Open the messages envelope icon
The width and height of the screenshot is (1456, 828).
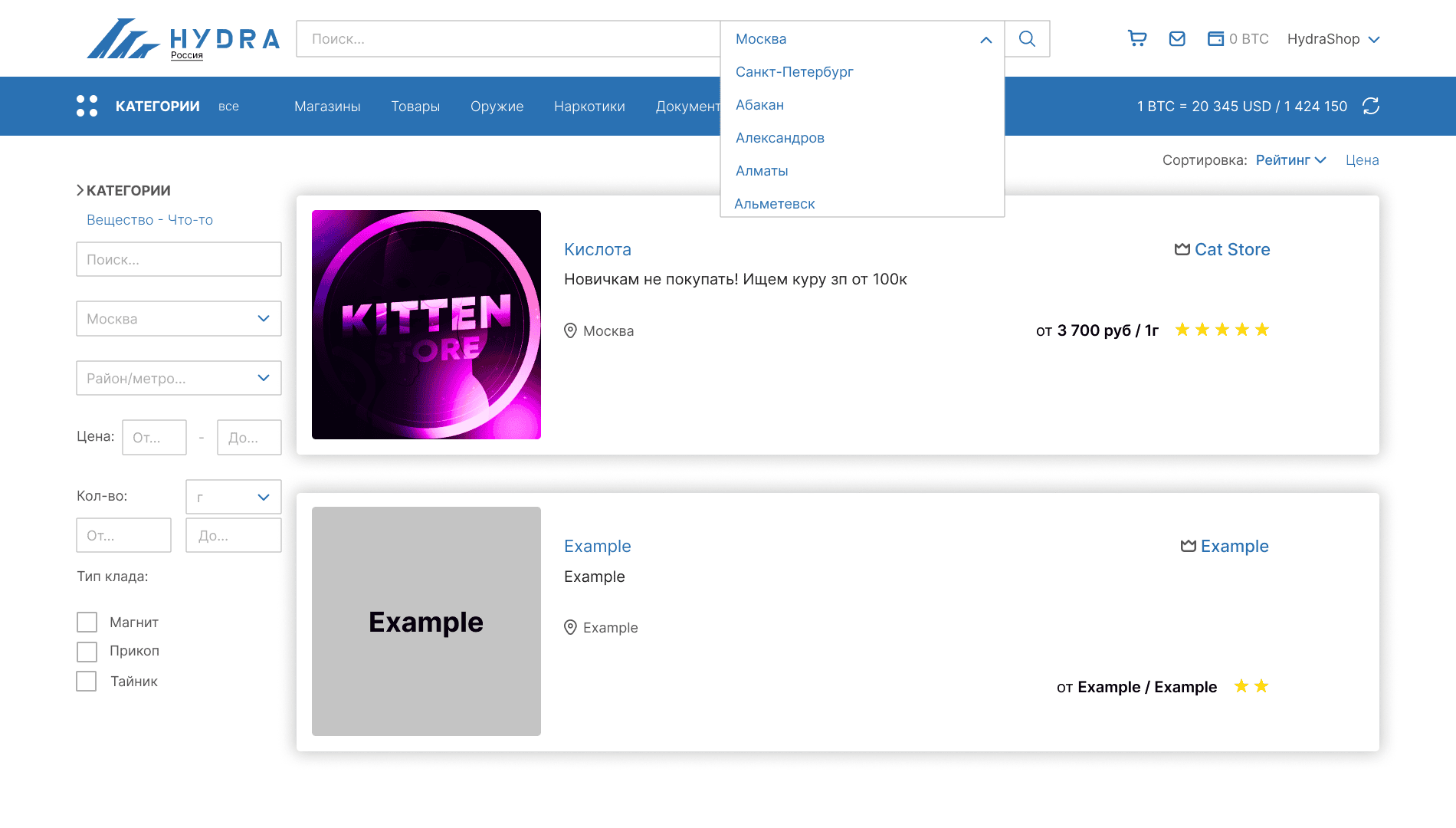[x=1177, y=38]
